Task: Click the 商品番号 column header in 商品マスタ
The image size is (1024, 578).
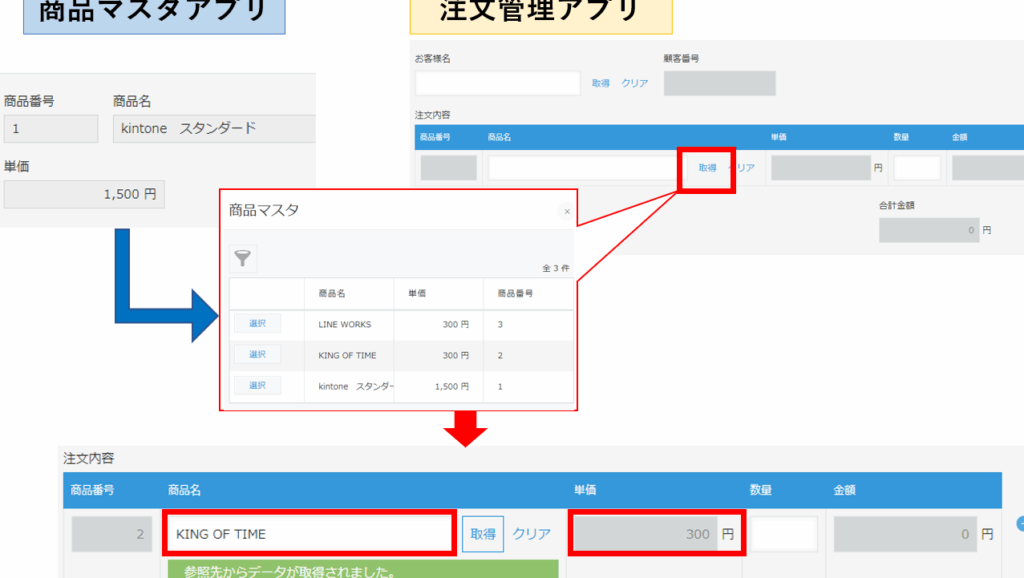Action: click(x=515, y=294)
